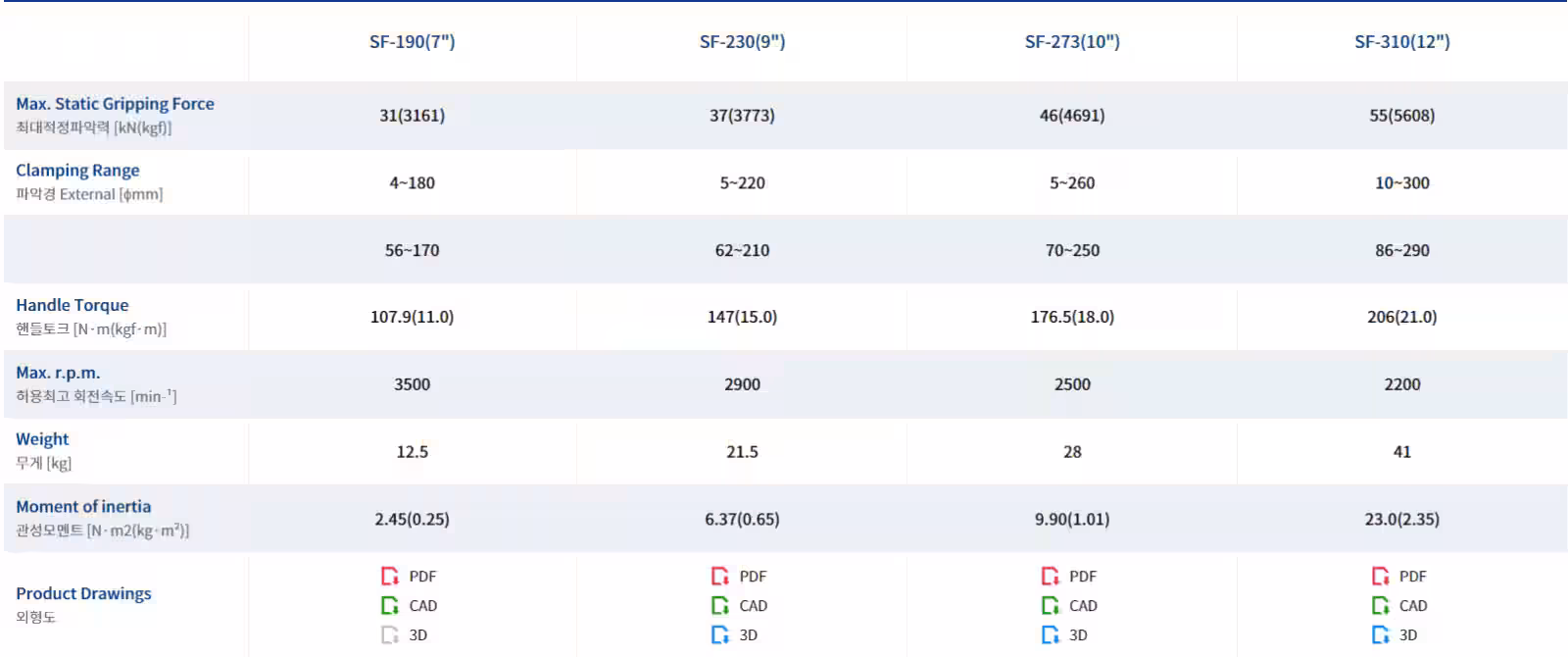The height and width of the screenshot is (657, 1568).
Task: Download the CAD drawing icon for SF-230(9")
Action: [x=720, y=605]
